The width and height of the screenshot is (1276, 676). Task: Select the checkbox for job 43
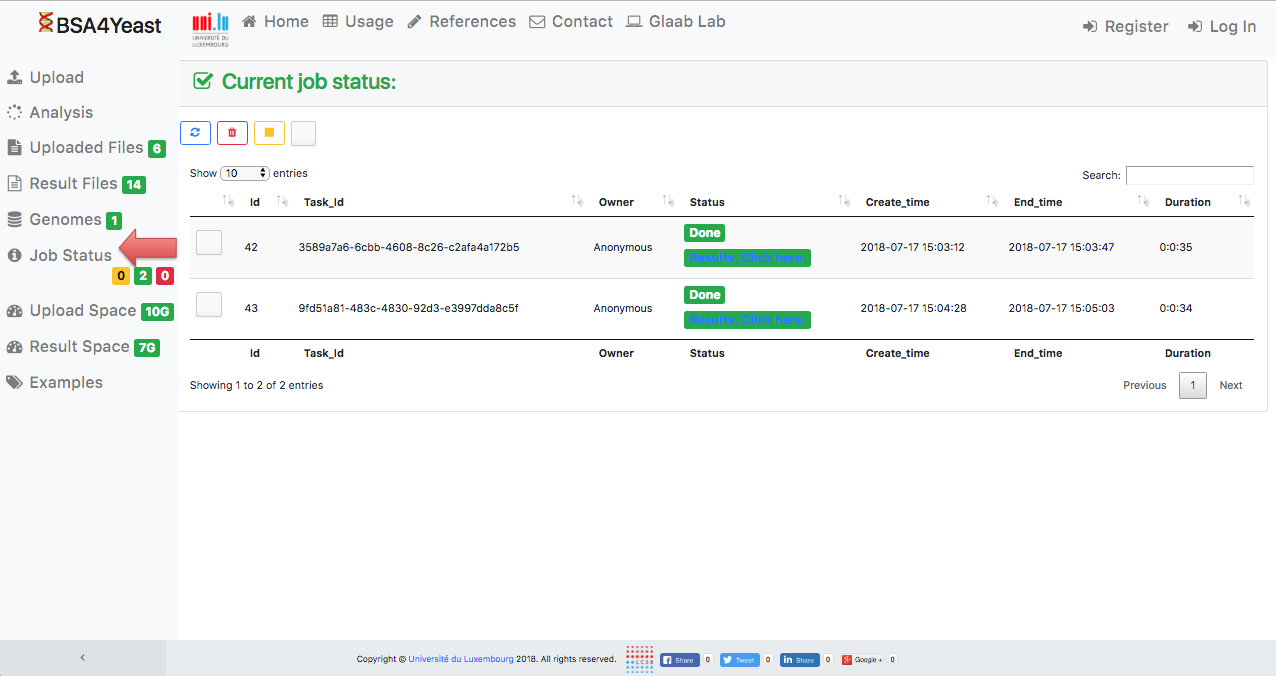coord(209,305)
